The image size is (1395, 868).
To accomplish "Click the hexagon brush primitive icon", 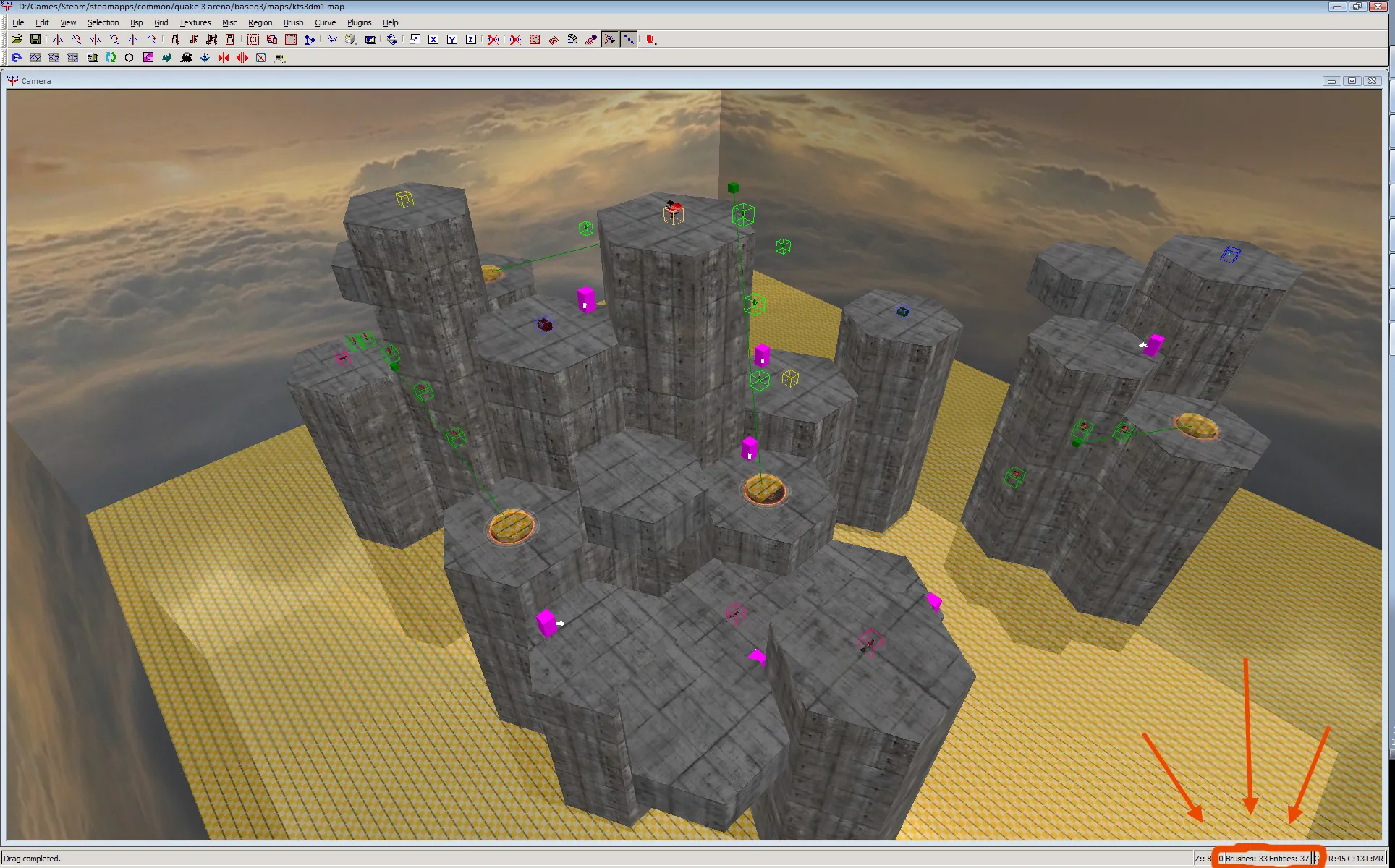I will 130,58.
